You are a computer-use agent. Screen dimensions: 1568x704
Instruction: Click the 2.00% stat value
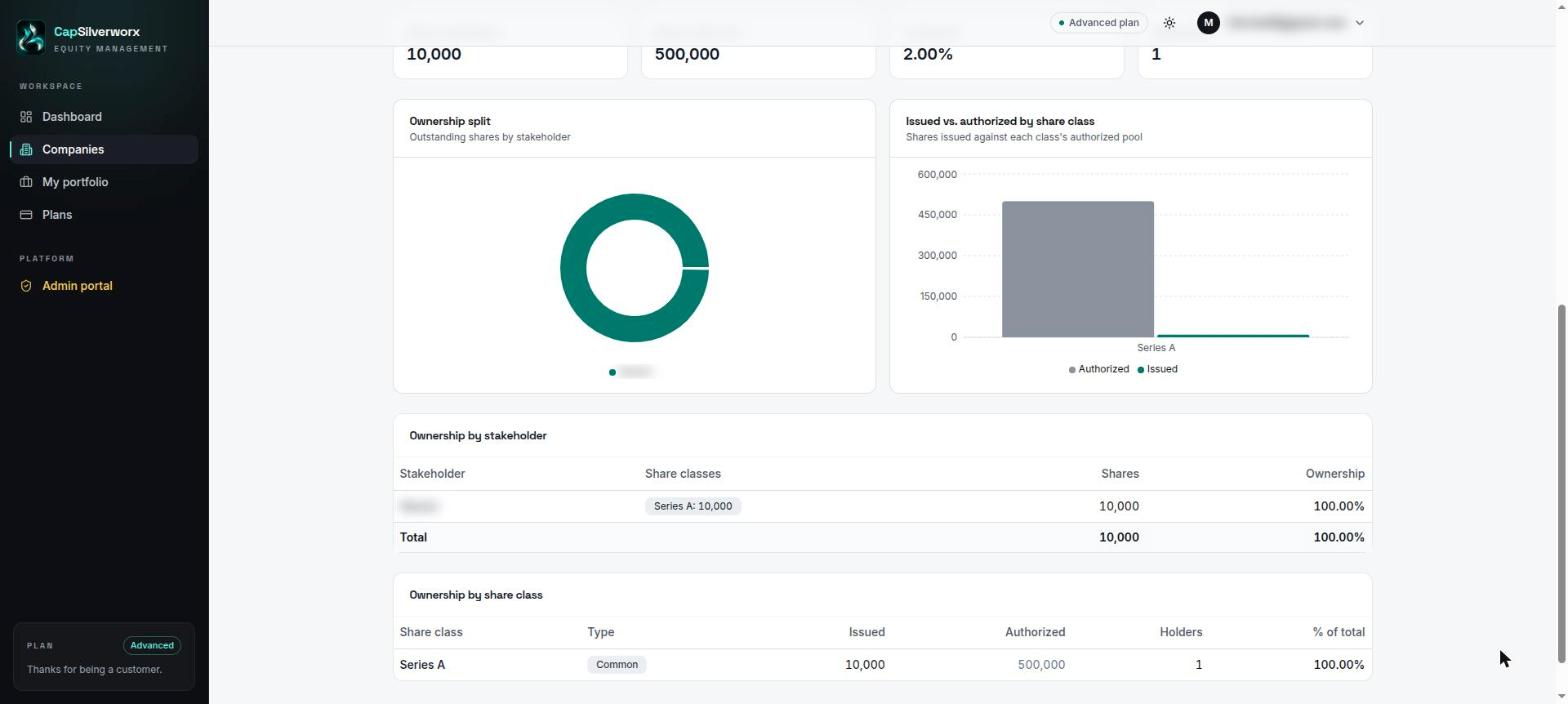pos(928,54)
